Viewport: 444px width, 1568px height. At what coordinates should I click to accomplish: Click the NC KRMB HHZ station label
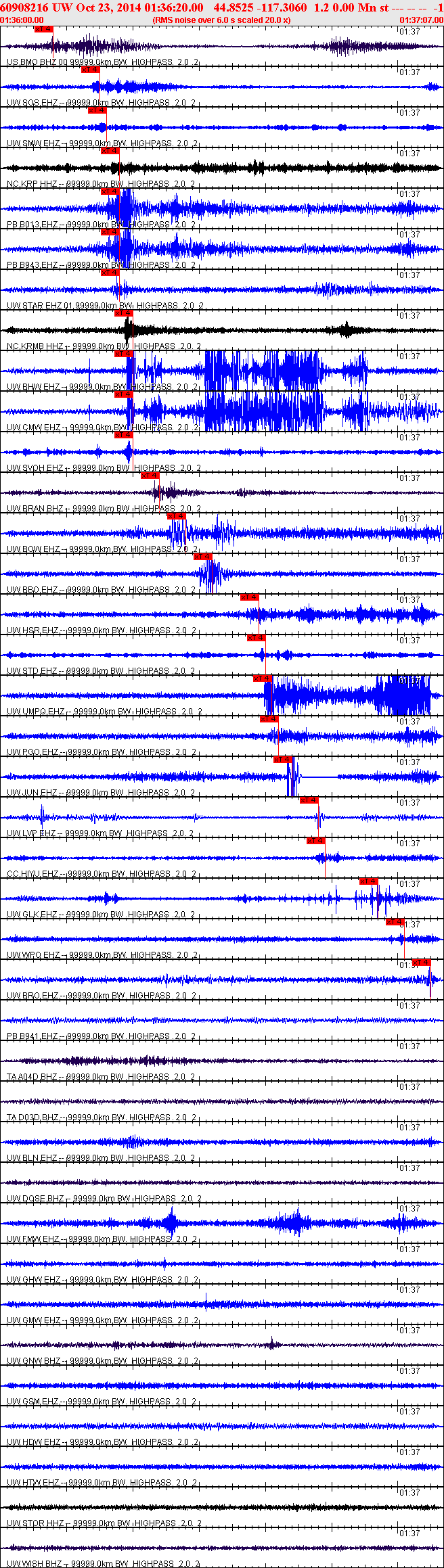tap(104, 346)
